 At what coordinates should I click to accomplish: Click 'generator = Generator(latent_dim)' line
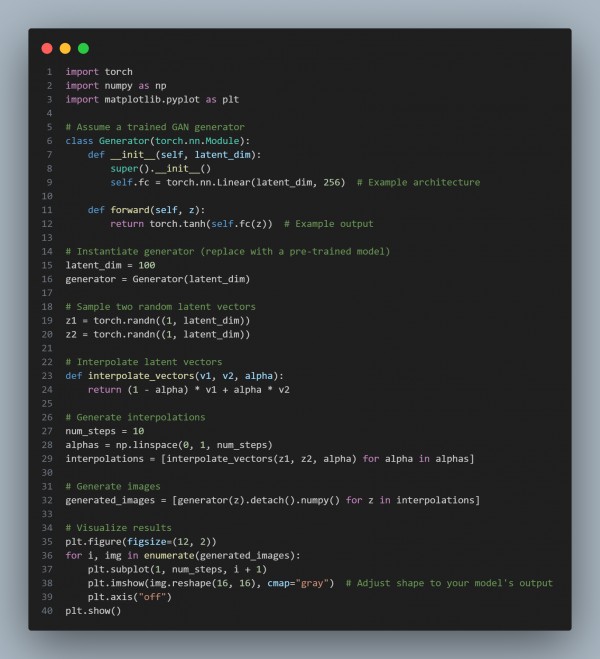tap(158, 279)
